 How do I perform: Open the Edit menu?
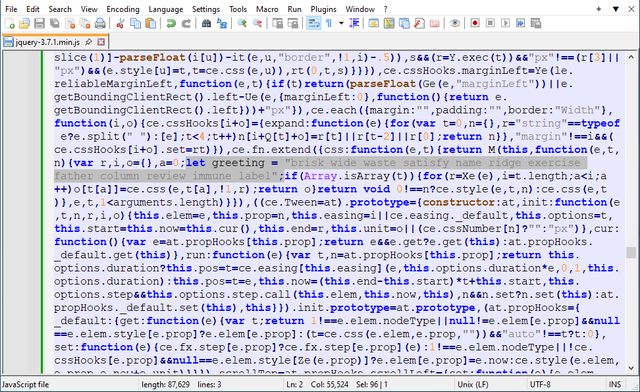[x=33, y=9]
